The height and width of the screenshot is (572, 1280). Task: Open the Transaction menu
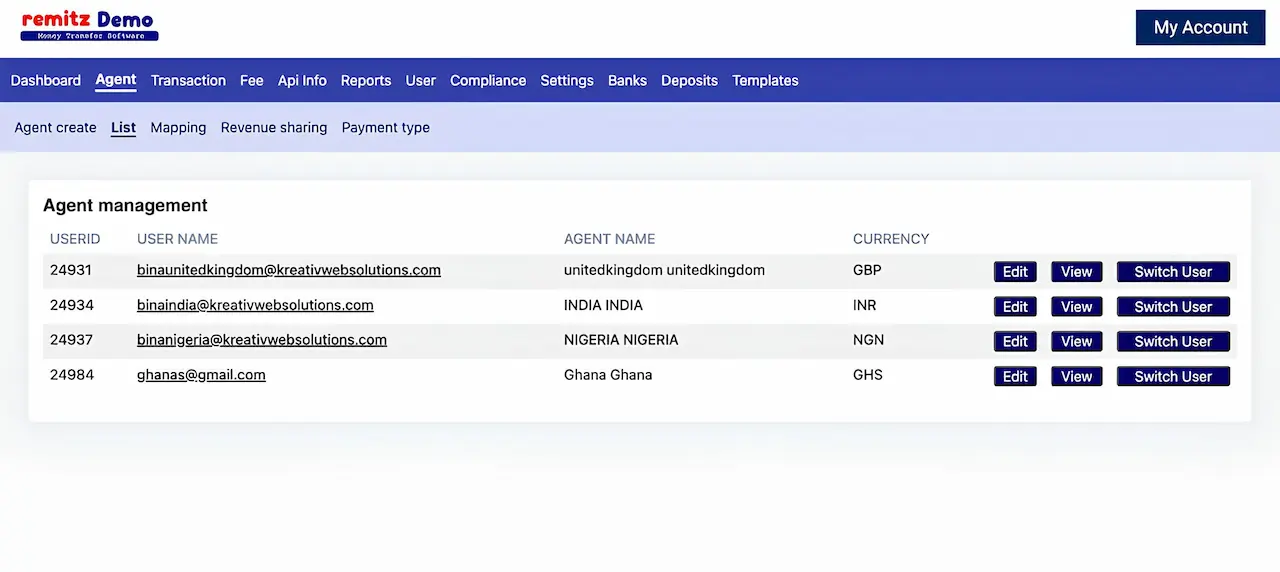point(188,81)
